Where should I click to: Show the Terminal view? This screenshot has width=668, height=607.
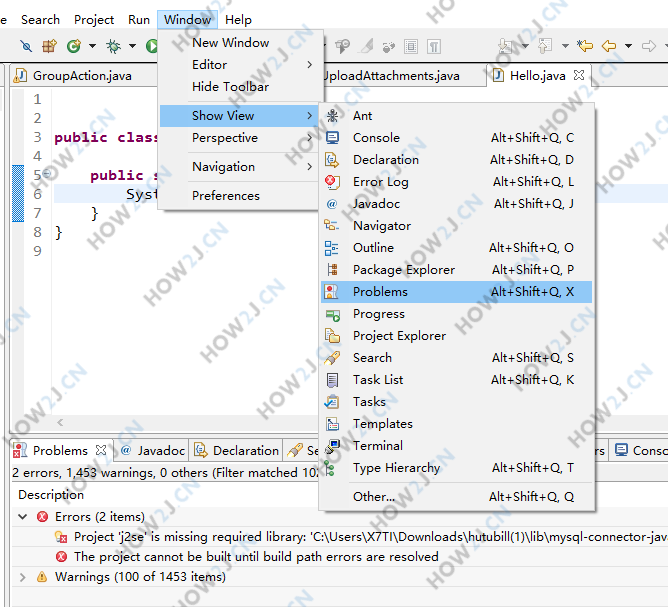click(x=457, y=446)
